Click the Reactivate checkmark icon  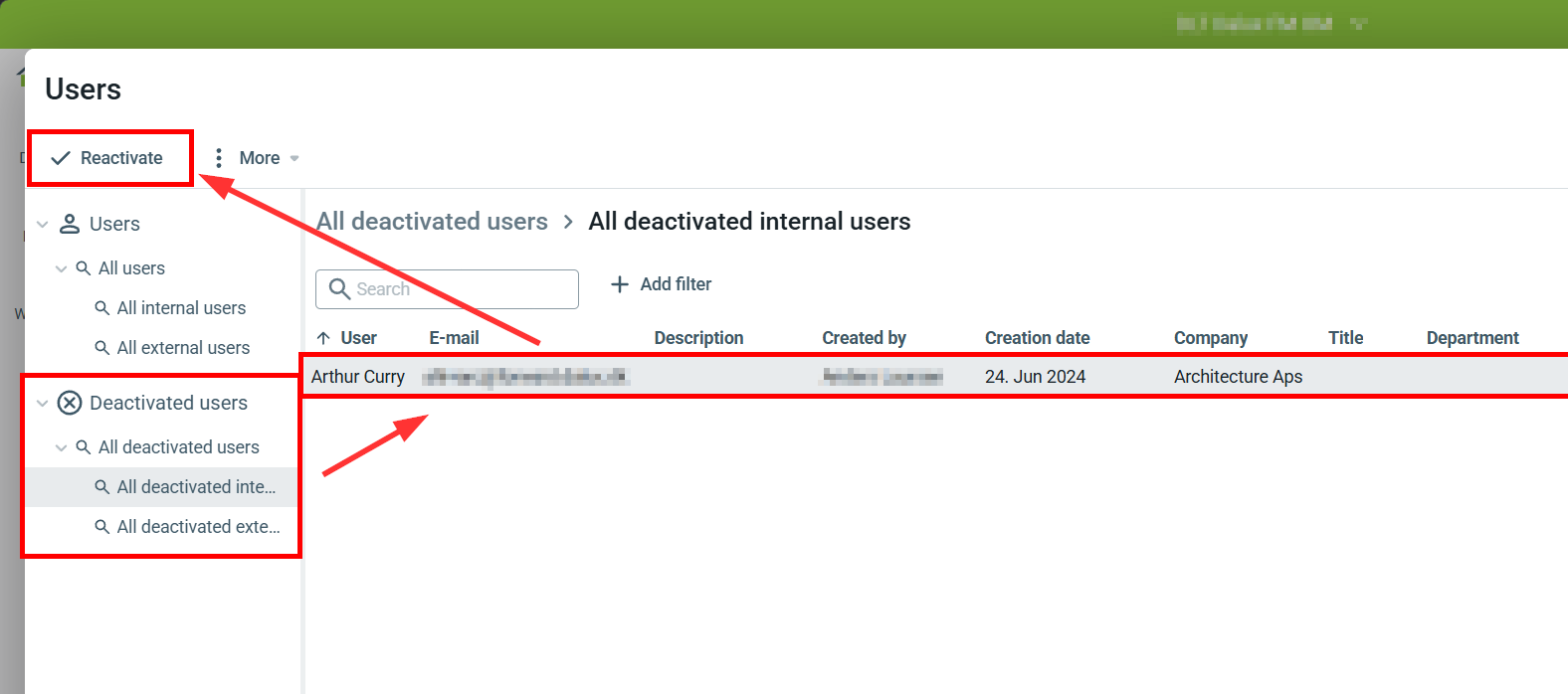tap(61, 158)
